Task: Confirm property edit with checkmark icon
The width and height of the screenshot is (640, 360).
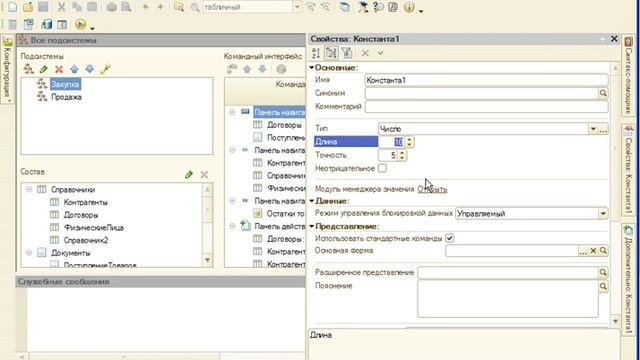Action: 380,53
